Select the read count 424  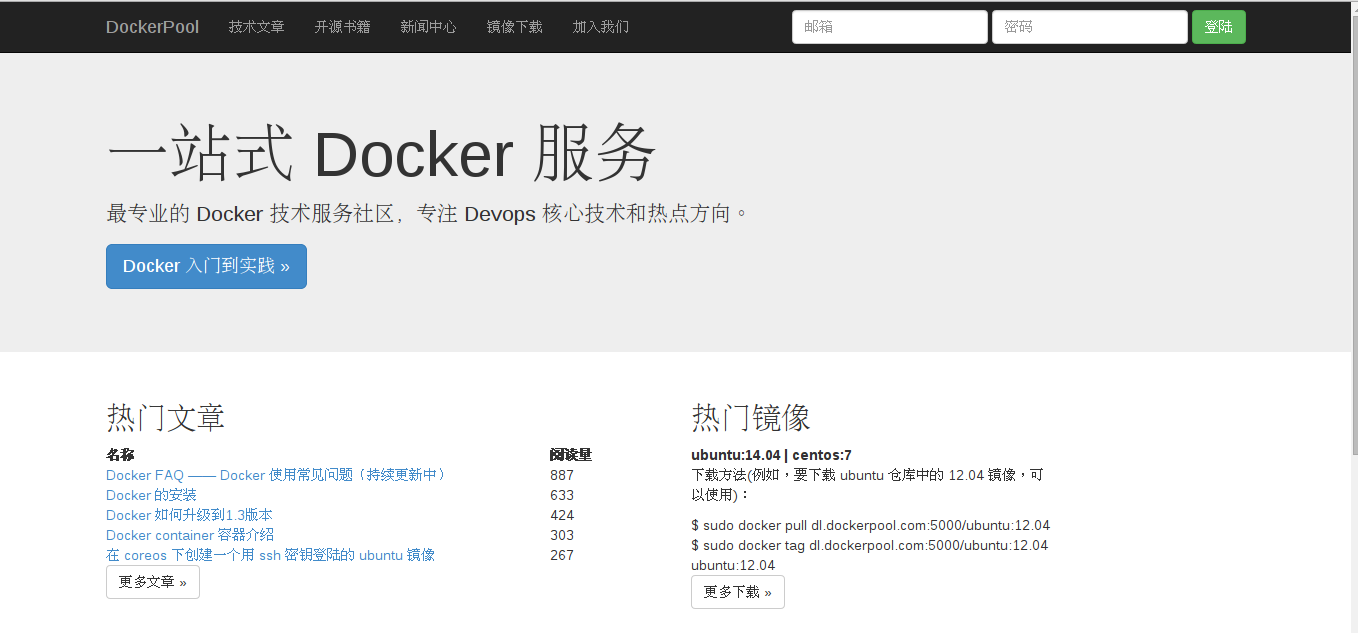562,515
